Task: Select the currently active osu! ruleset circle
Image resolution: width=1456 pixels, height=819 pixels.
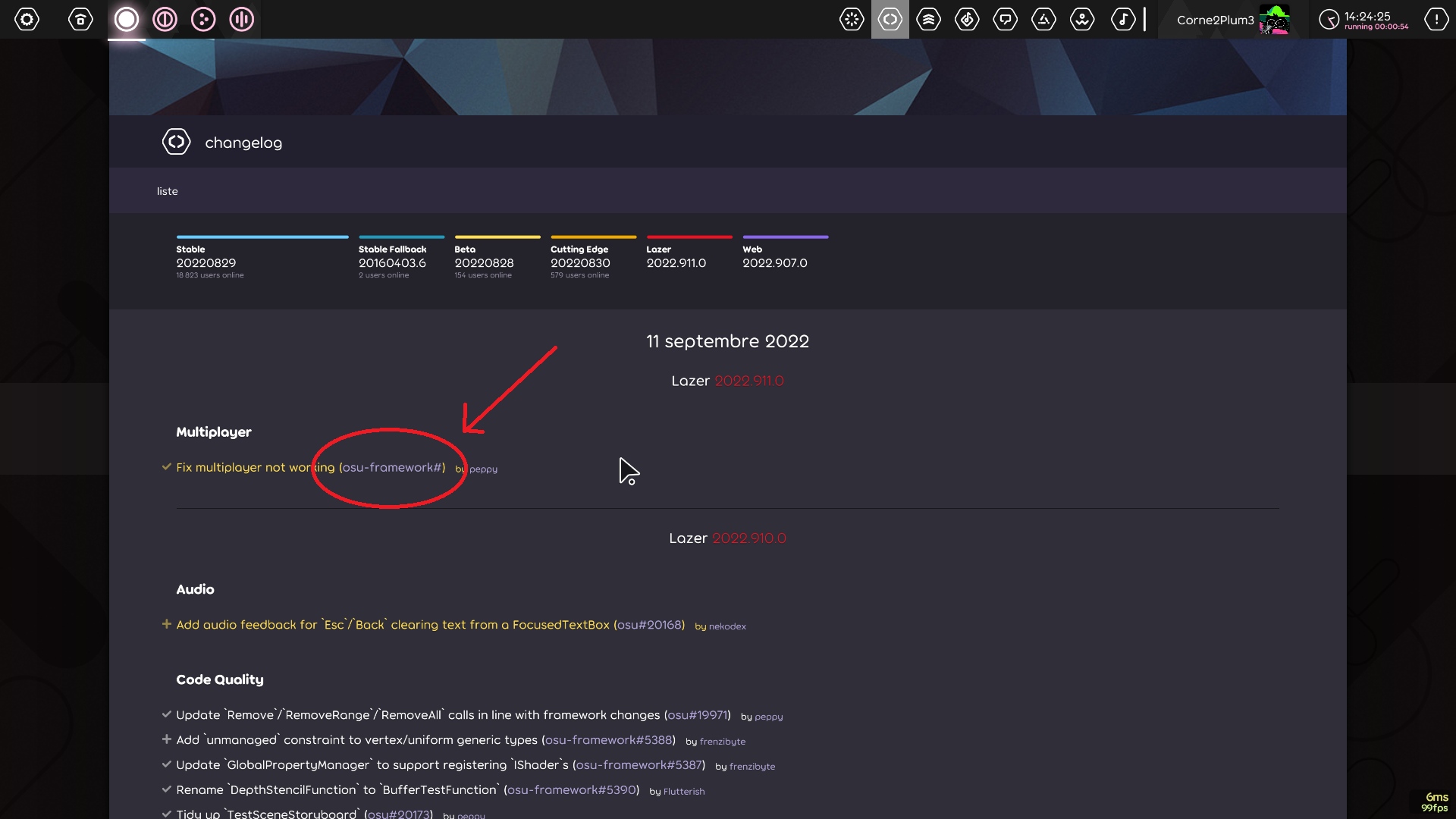Action: pyautogui.click(x=127, y=19)
